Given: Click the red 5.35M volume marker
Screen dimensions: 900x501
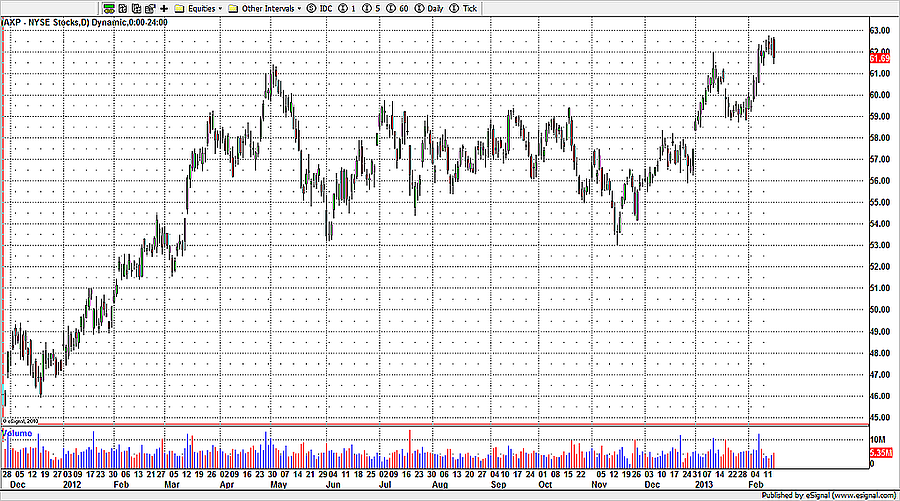Looking at the screenshot, I should pyautogui.click(x=880, y=453).
